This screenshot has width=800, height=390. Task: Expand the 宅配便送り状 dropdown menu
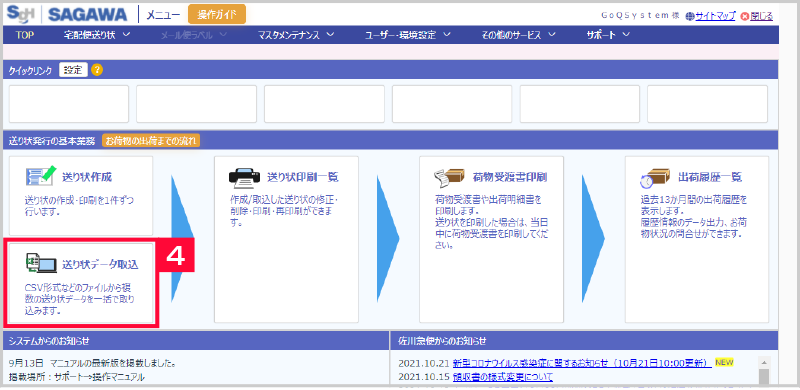[97, 35]
